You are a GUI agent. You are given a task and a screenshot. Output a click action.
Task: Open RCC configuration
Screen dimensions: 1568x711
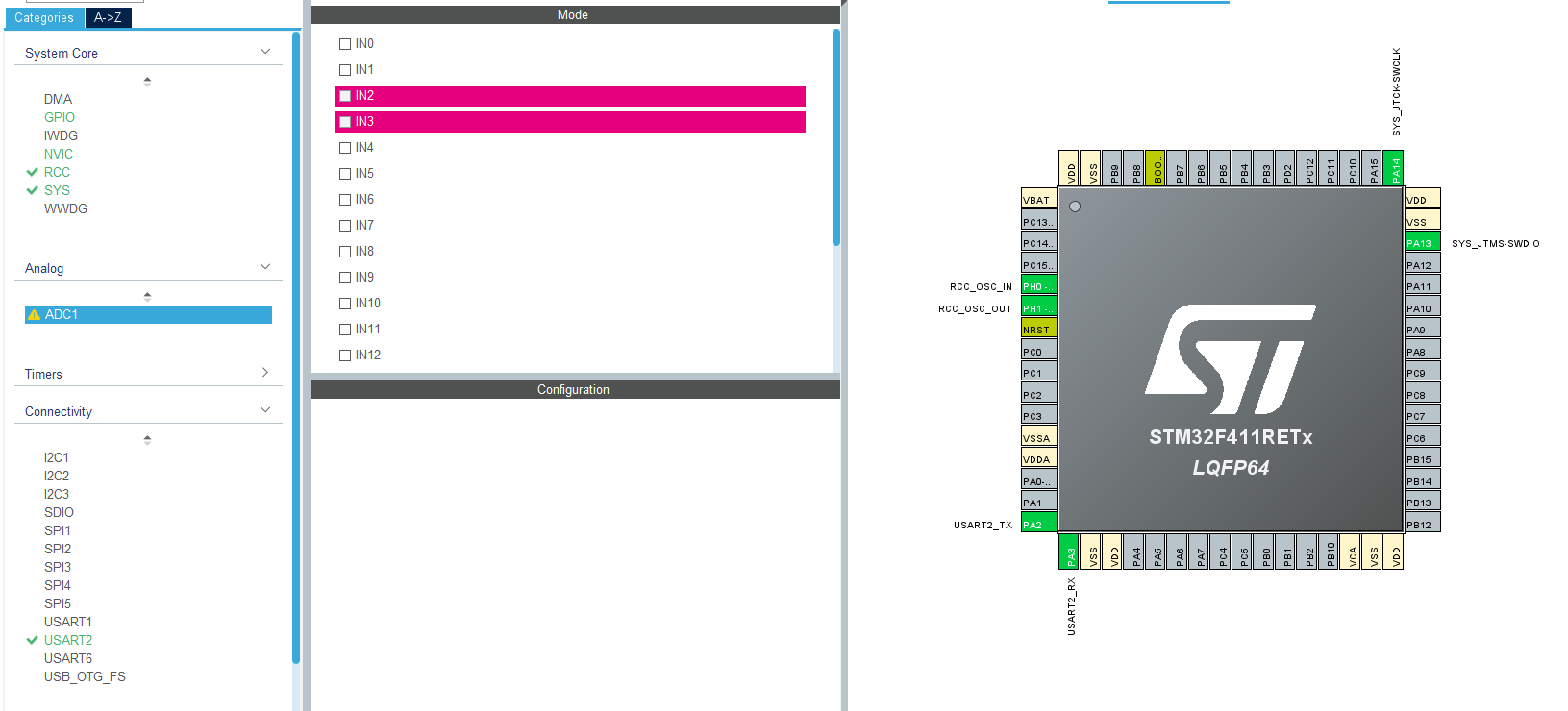[x=57, y=172]
